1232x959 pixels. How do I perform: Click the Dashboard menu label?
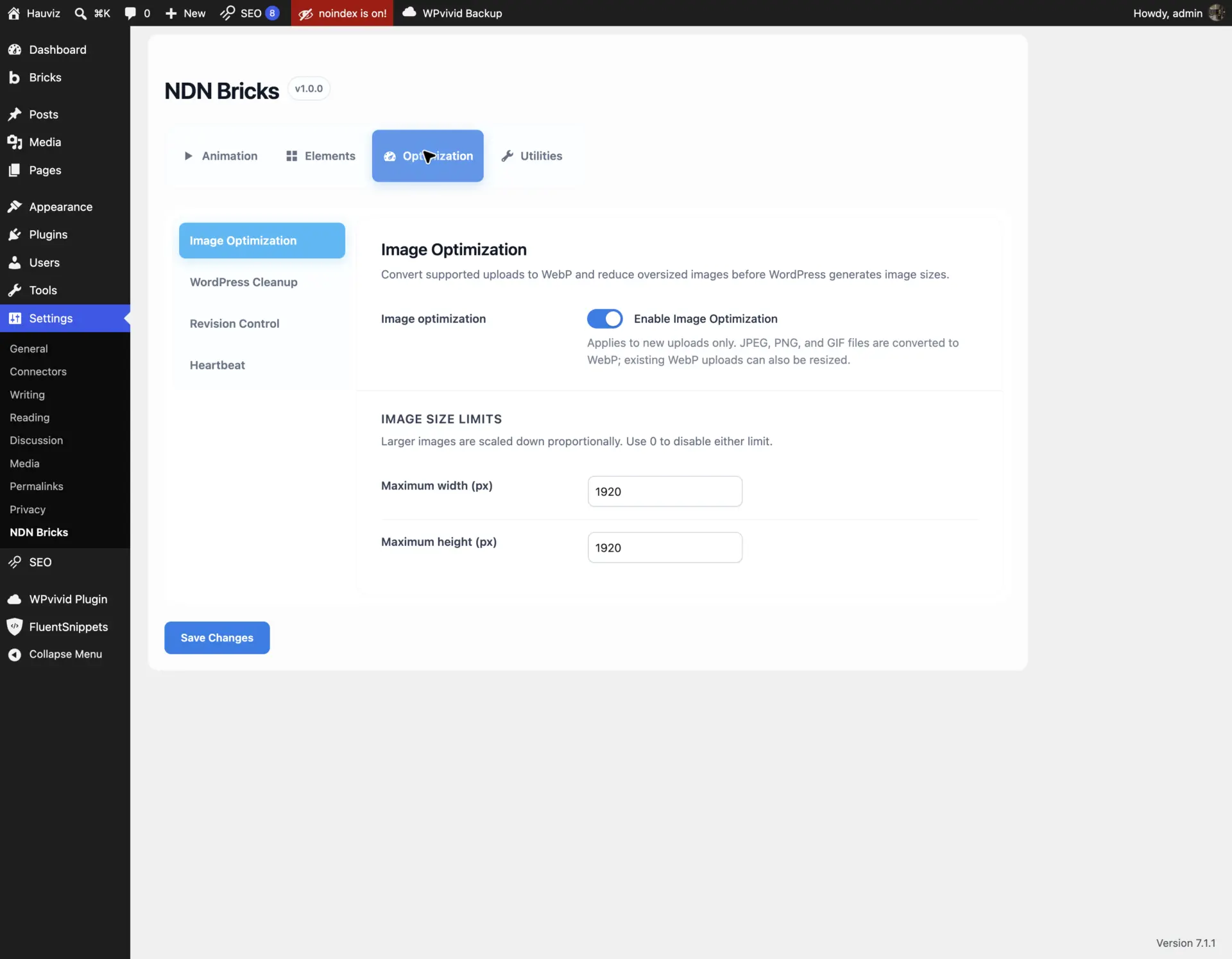pyautogui.click(x=58, y=49)
